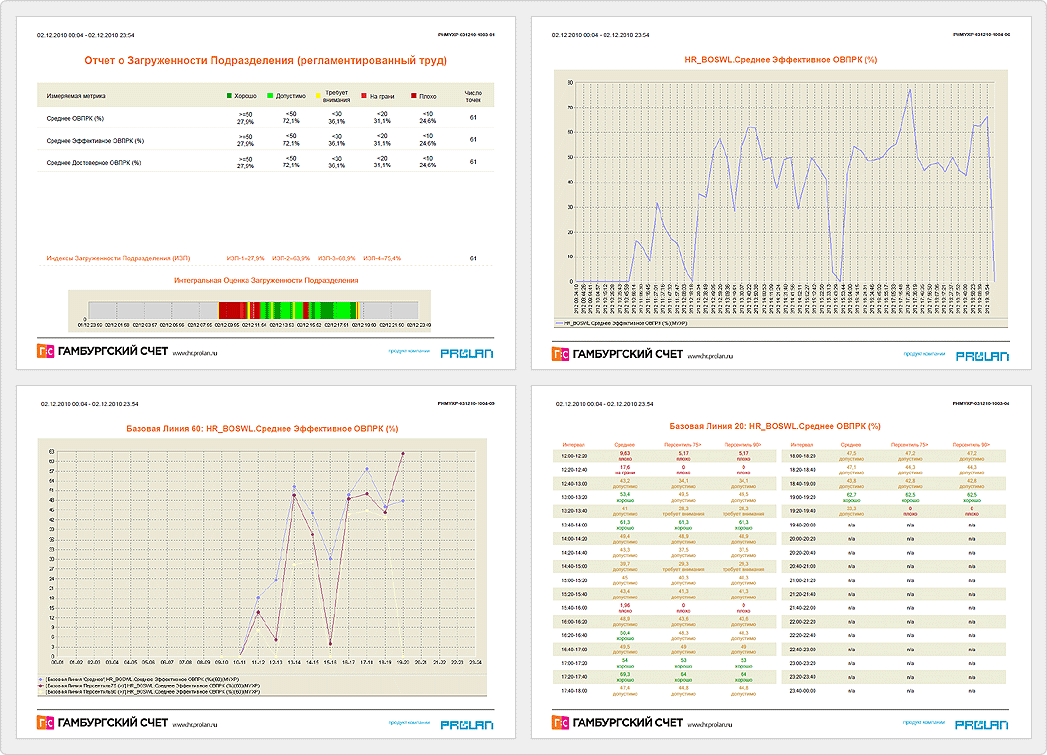
Task: Click the red На грани legend swatch
Action: pyautogui.click(x=365, y=97)
